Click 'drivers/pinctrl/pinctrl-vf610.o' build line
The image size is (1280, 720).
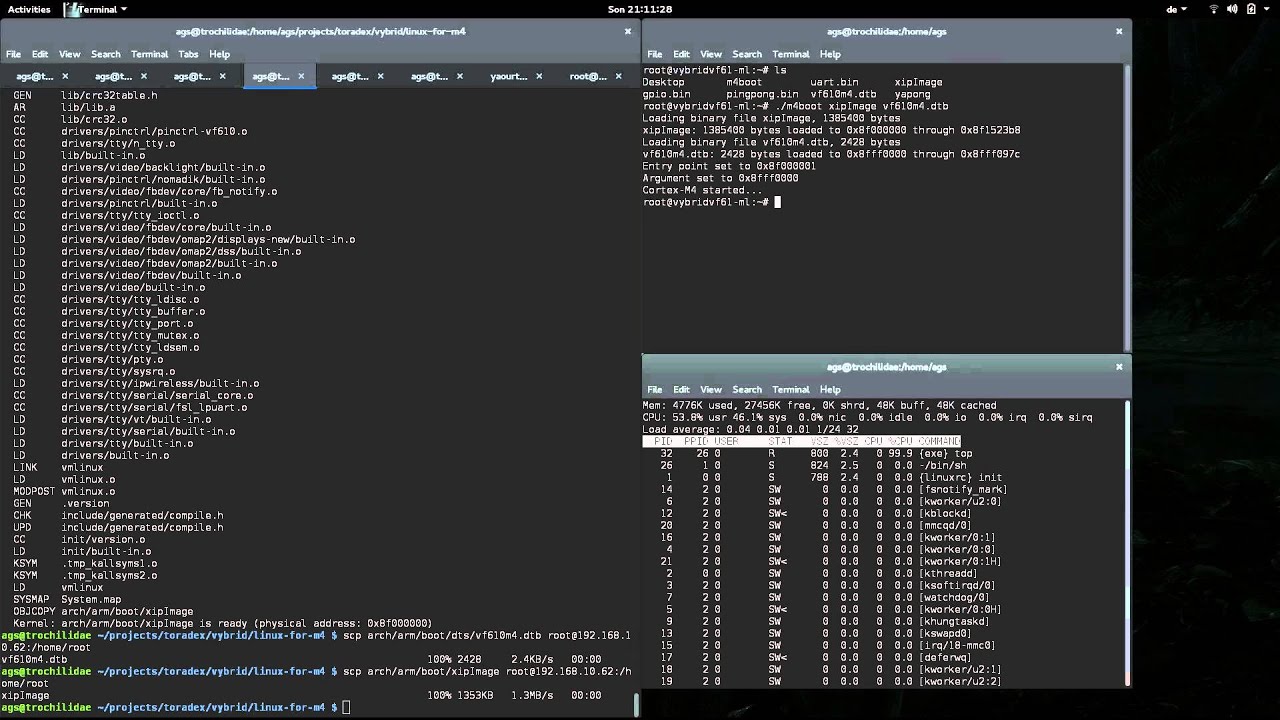coord(130,131)
